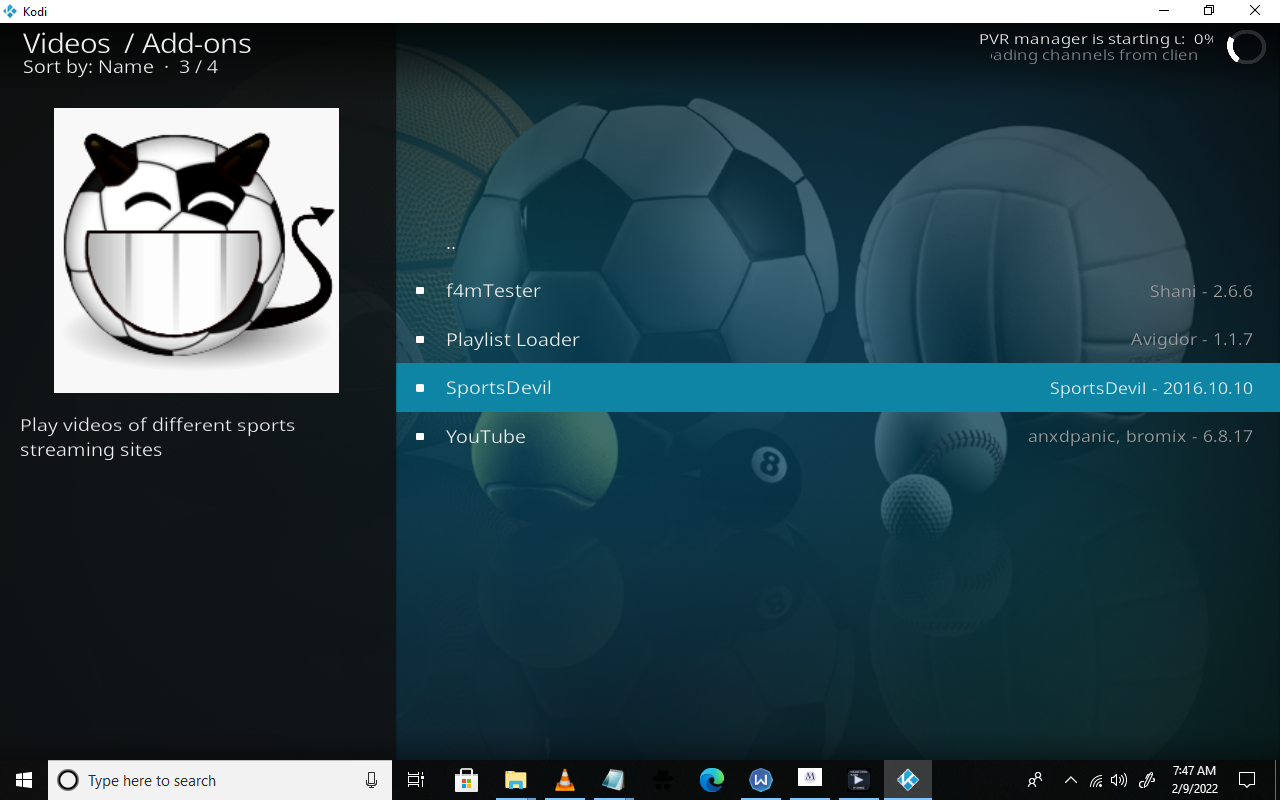Minimize the Kodi window
Viewport: 1280px width, 800px height.
[1164, 11]
